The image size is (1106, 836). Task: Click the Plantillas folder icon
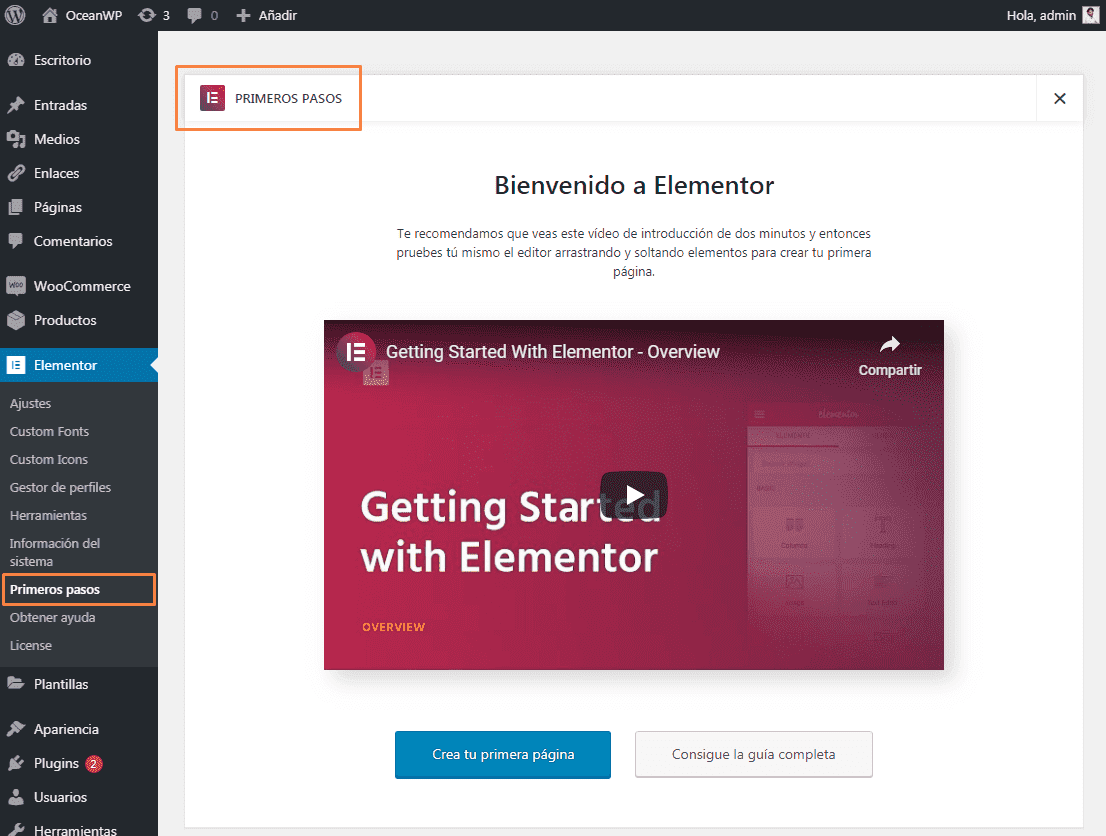16,683
